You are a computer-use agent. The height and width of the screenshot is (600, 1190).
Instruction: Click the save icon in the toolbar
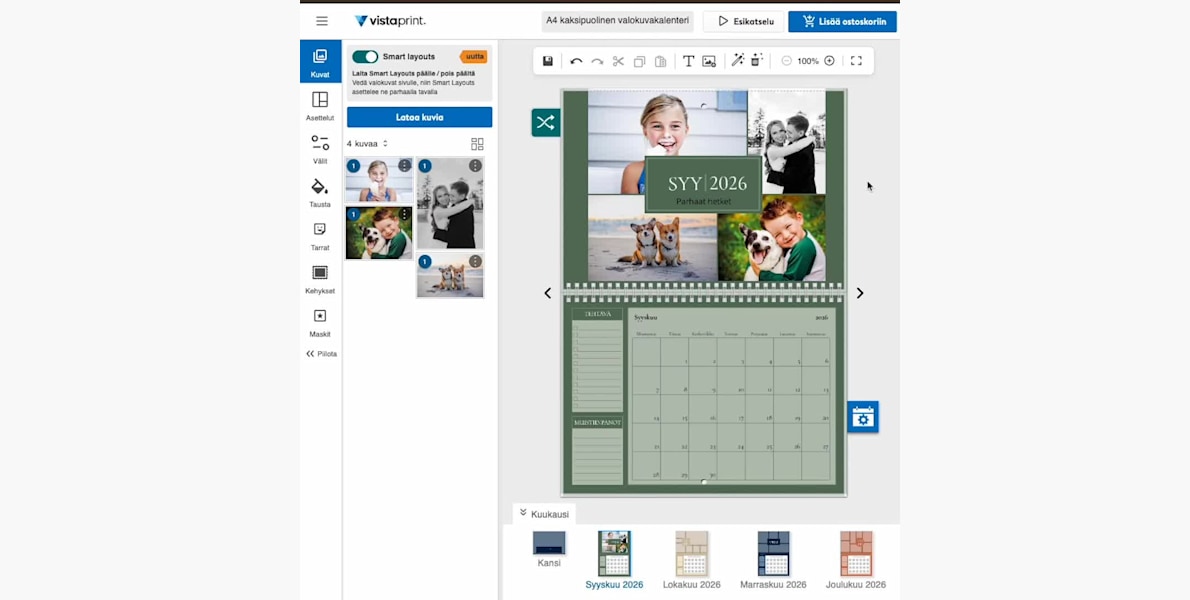click(x=548, y=61)
